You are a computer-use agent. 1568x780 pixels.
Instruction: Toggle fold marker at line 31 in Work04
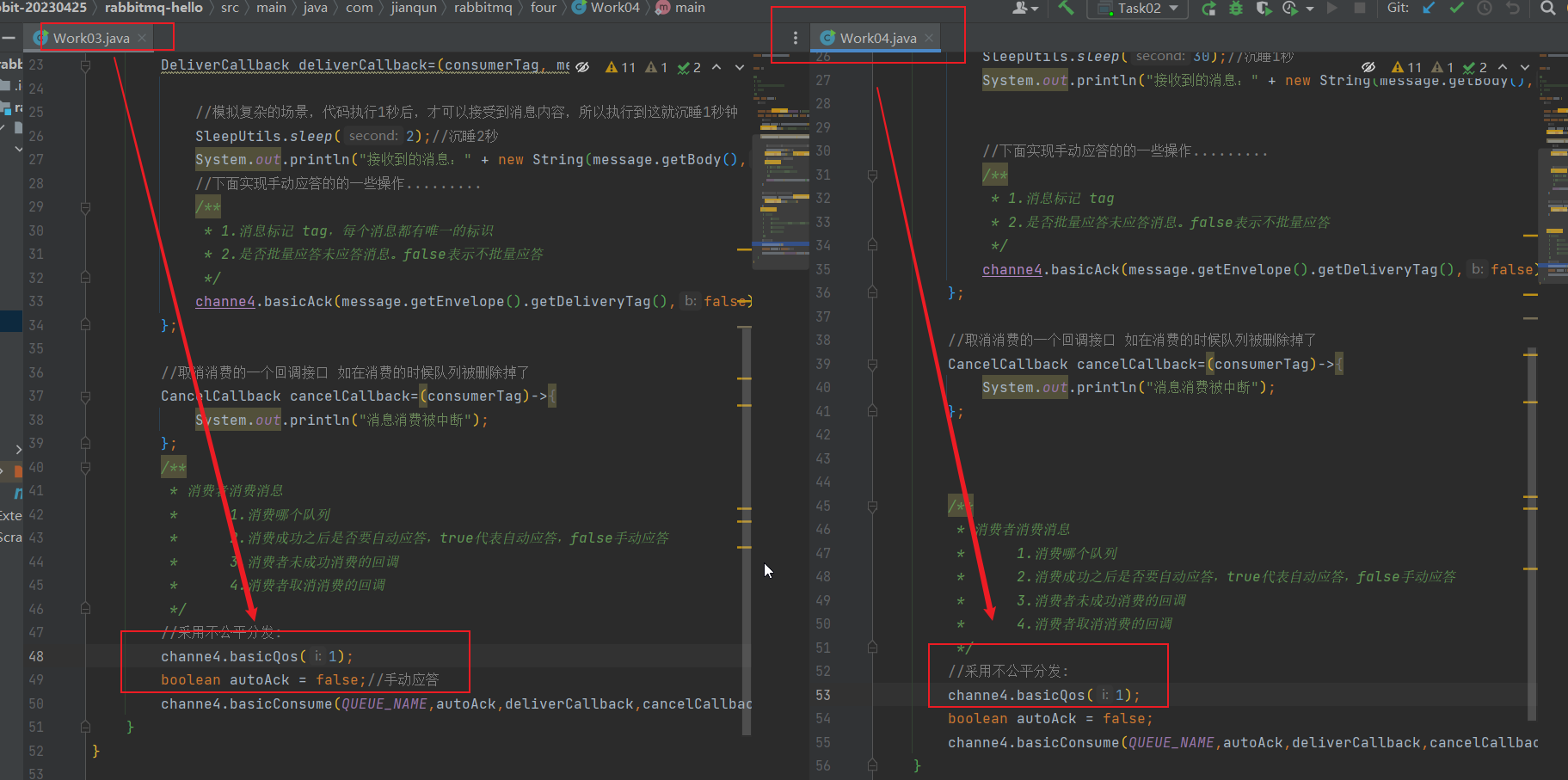click(872, 175)
